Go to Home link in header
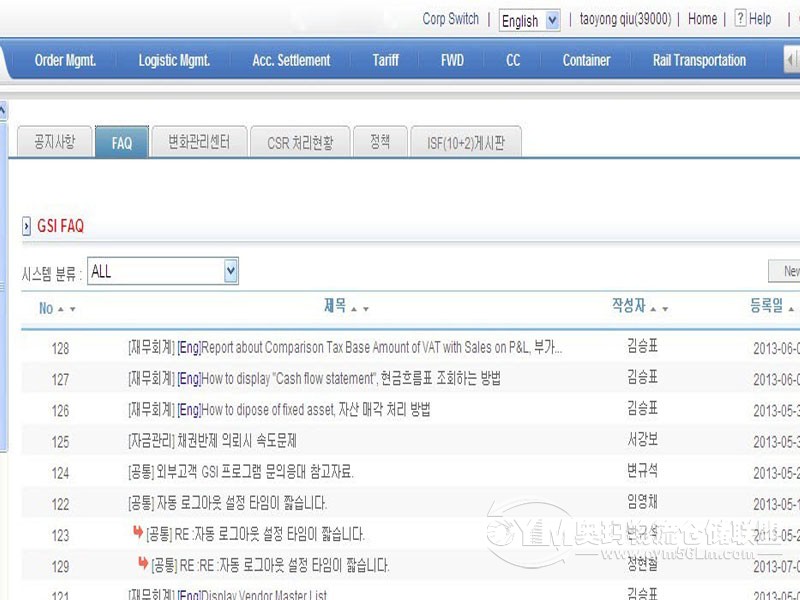Image resolution: width=800 pixels, height=600 pixels. click(703, 19)
